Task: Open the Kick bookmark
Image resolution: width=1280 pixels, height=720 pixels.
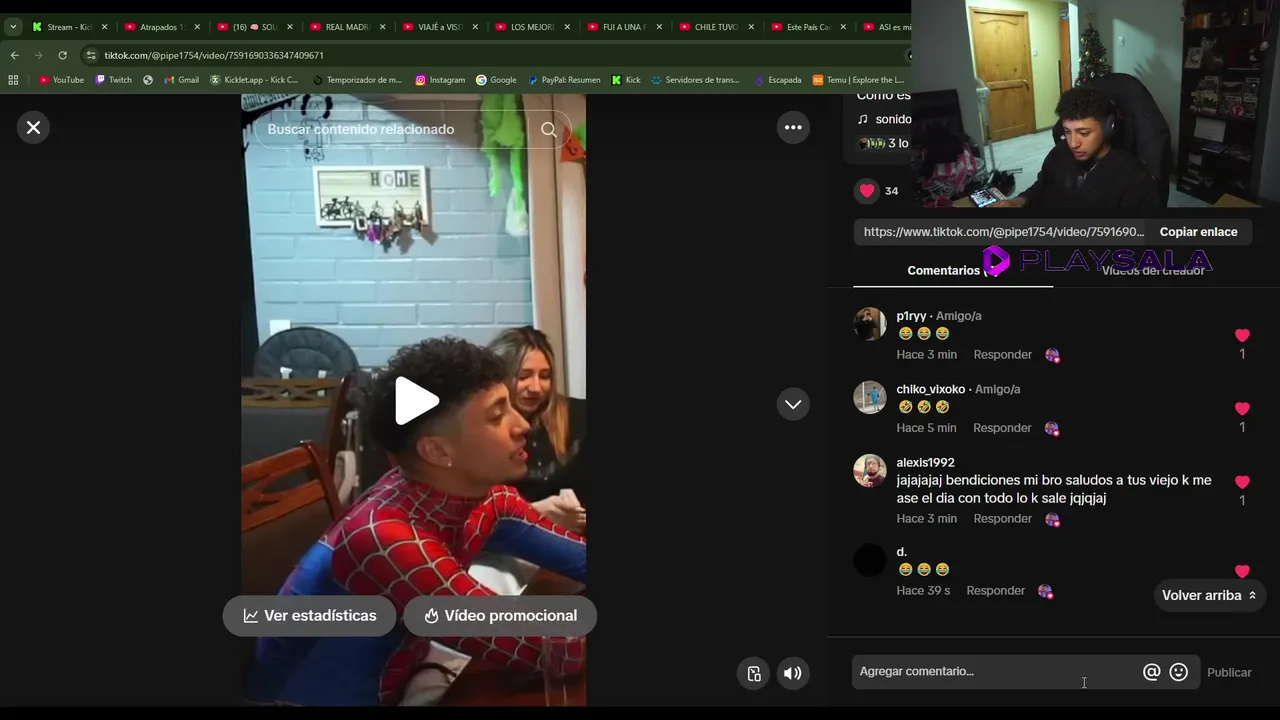Action: 626,80
